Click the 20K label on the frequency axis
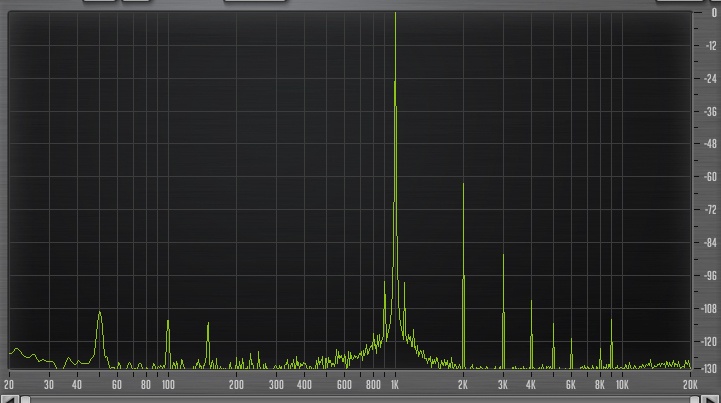The width and height of the screenshot is (721, 403). tap(689, 384)
